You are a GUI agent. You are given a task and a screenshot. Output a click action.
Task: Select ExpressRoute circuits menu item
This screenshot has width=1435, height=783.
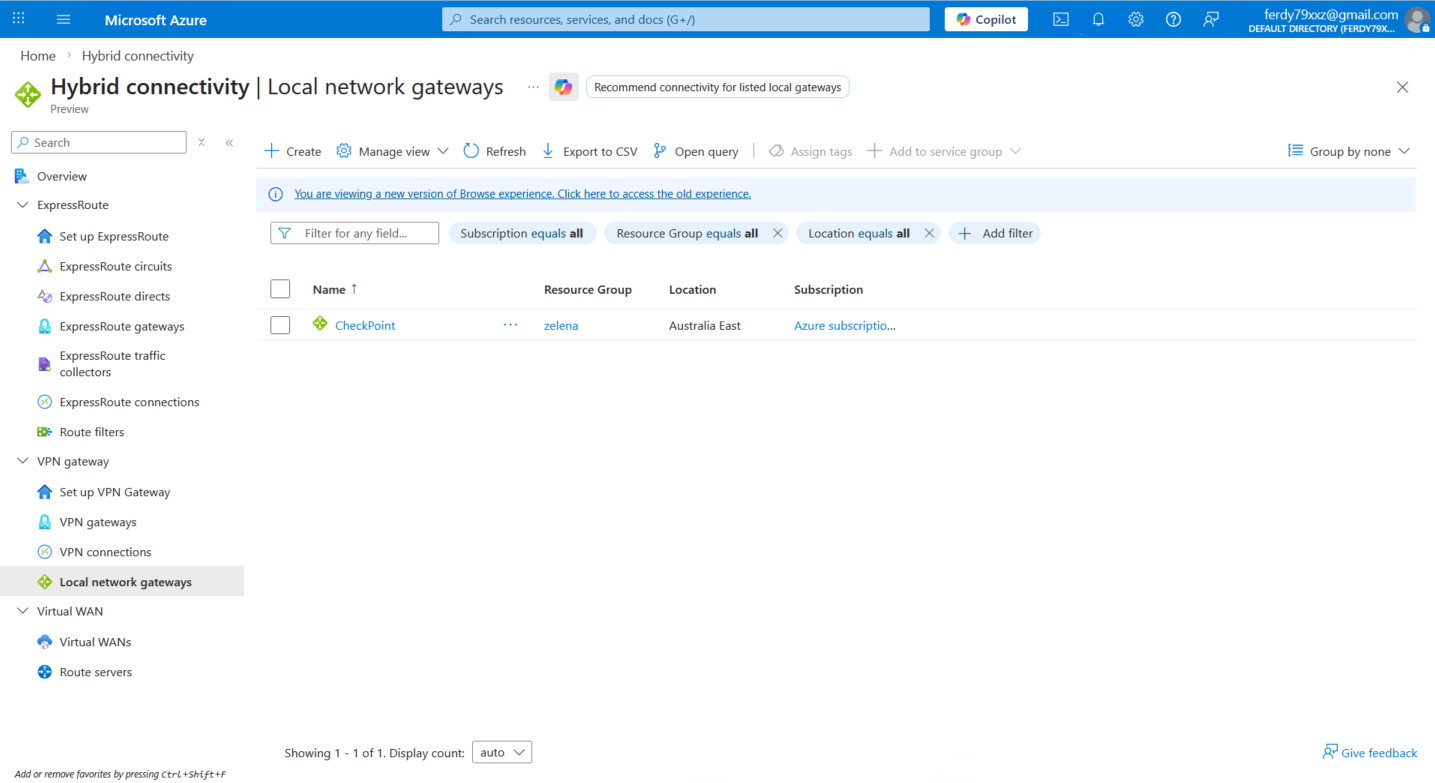point(115,266)
